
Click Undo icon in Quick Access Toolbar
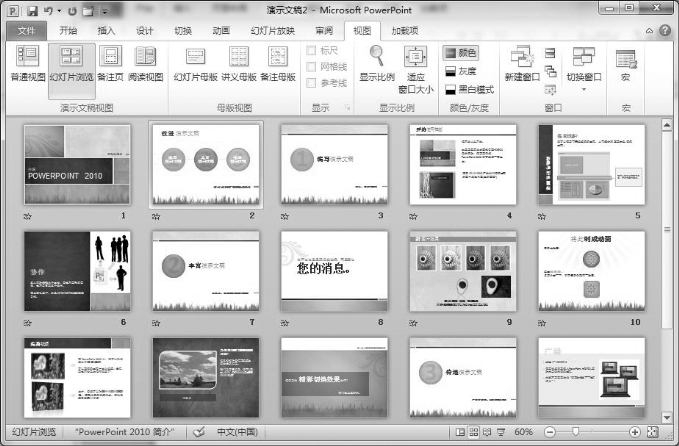48,11
